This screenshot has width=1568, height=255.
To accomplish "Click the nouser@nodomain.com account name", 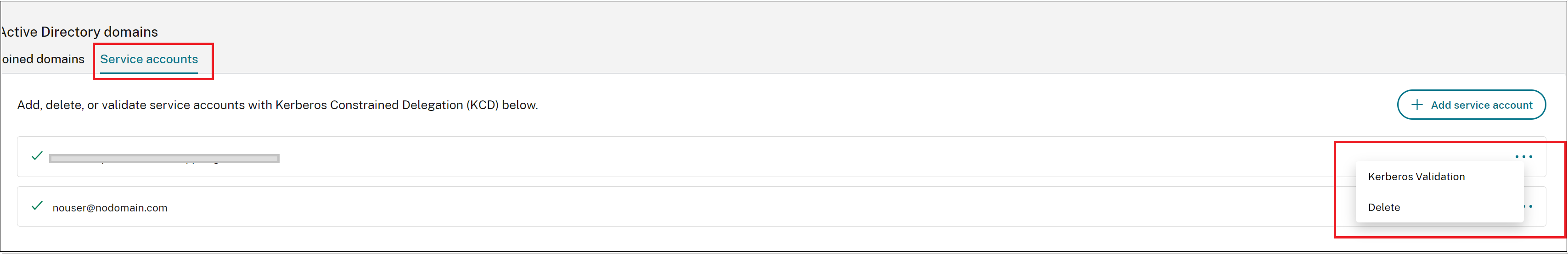I will (x=110, y=208).
